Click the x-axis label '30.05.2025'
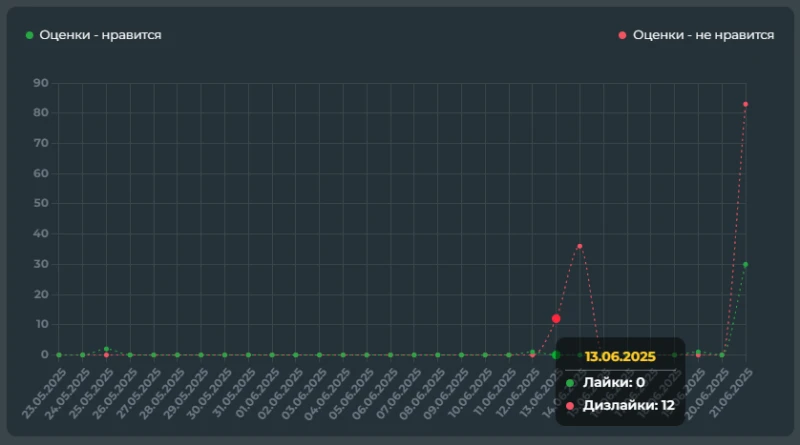This screenshot has width=800, height=445. coord(210,393)
